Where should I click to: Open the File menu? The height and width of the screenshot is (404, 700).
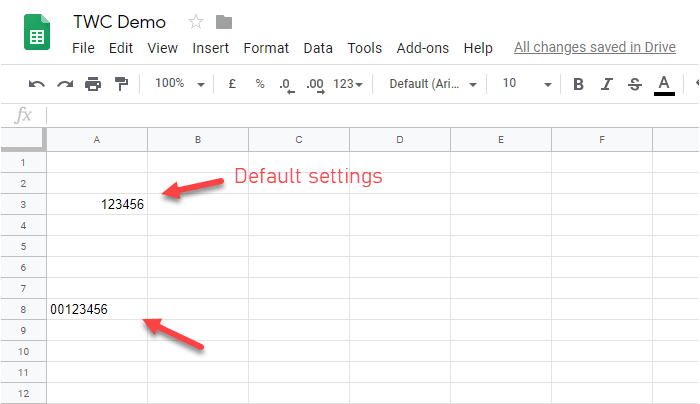click(83, 48)
